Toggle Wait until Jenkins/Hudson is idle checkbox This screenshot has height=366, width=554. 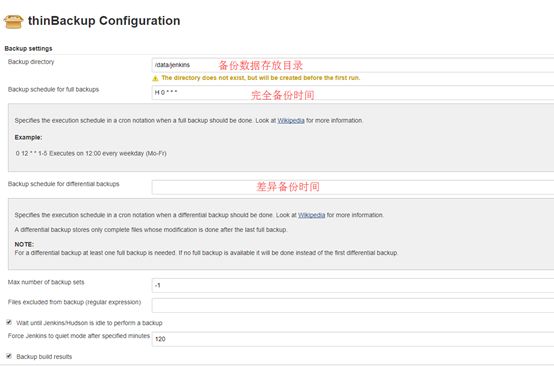click(9, 322)
